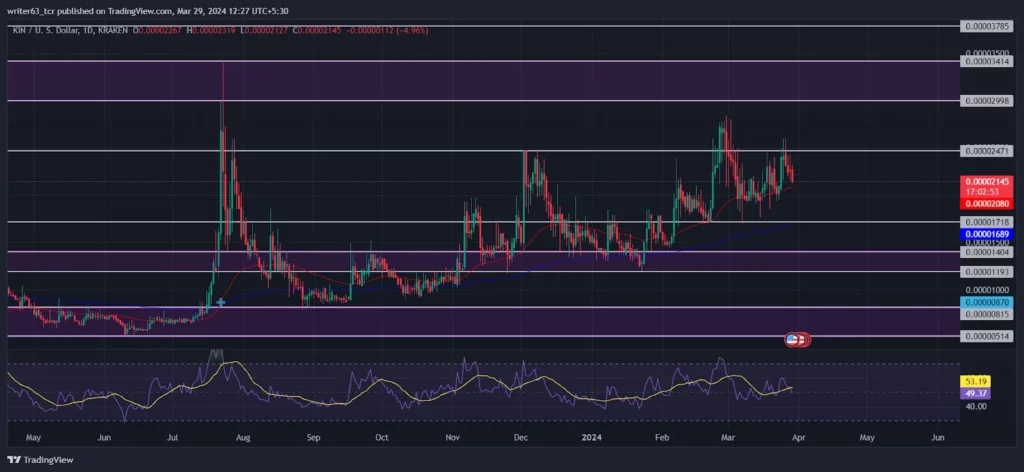
Task: Click the Nov label on time axis
Action: pyautogui.click(x=452, y=437)
